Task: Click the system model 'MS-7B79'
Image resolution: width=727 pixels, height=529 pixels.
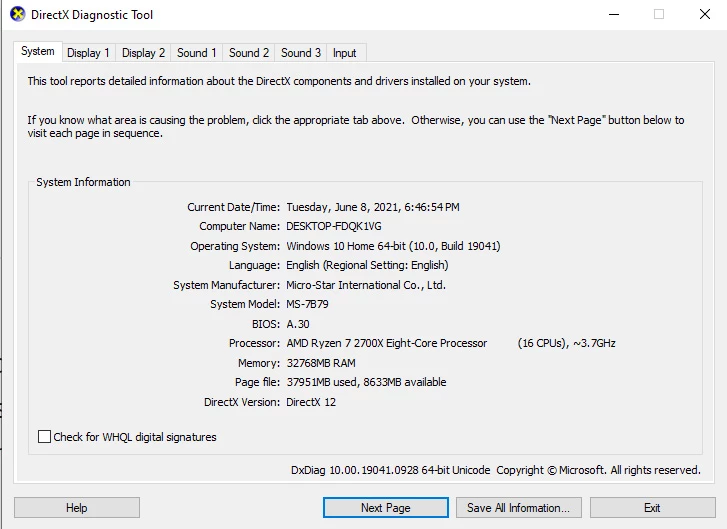Action: 307,304
